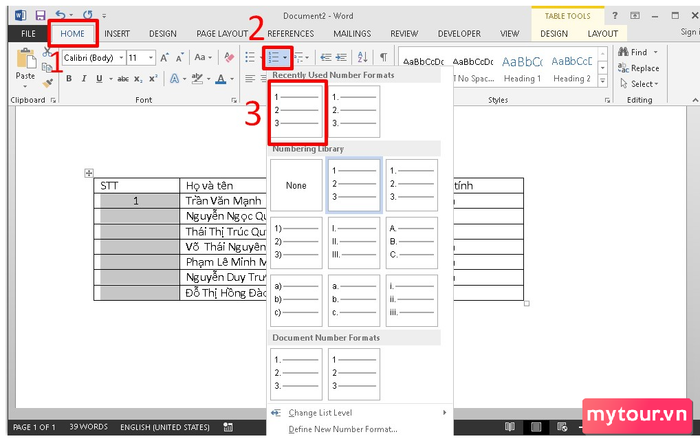Click the Clear Formatting eraser icon
The height and width of the screenshot is (444, 700).
(229, 57)
